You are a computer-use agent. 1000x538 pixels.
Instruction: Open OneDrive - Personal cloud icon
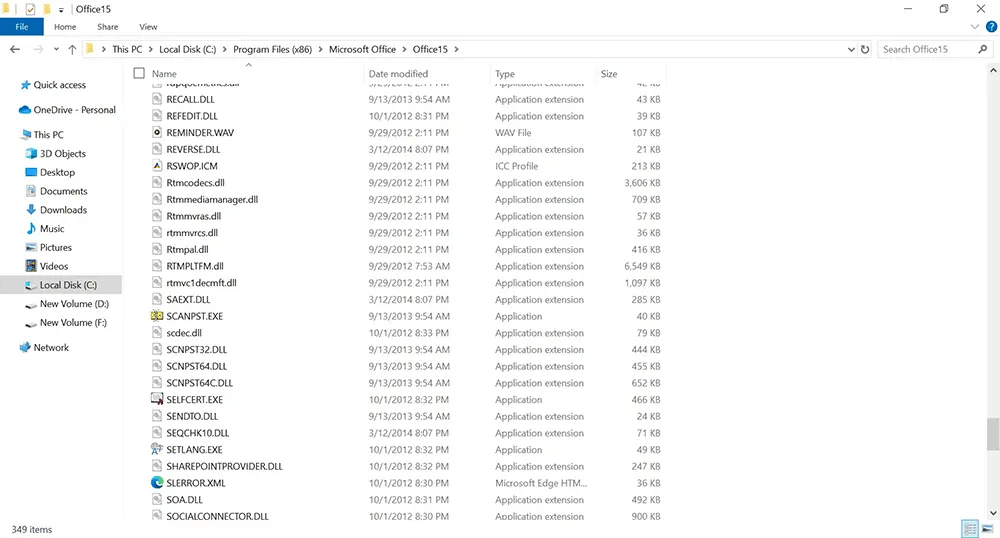[25, 110]
